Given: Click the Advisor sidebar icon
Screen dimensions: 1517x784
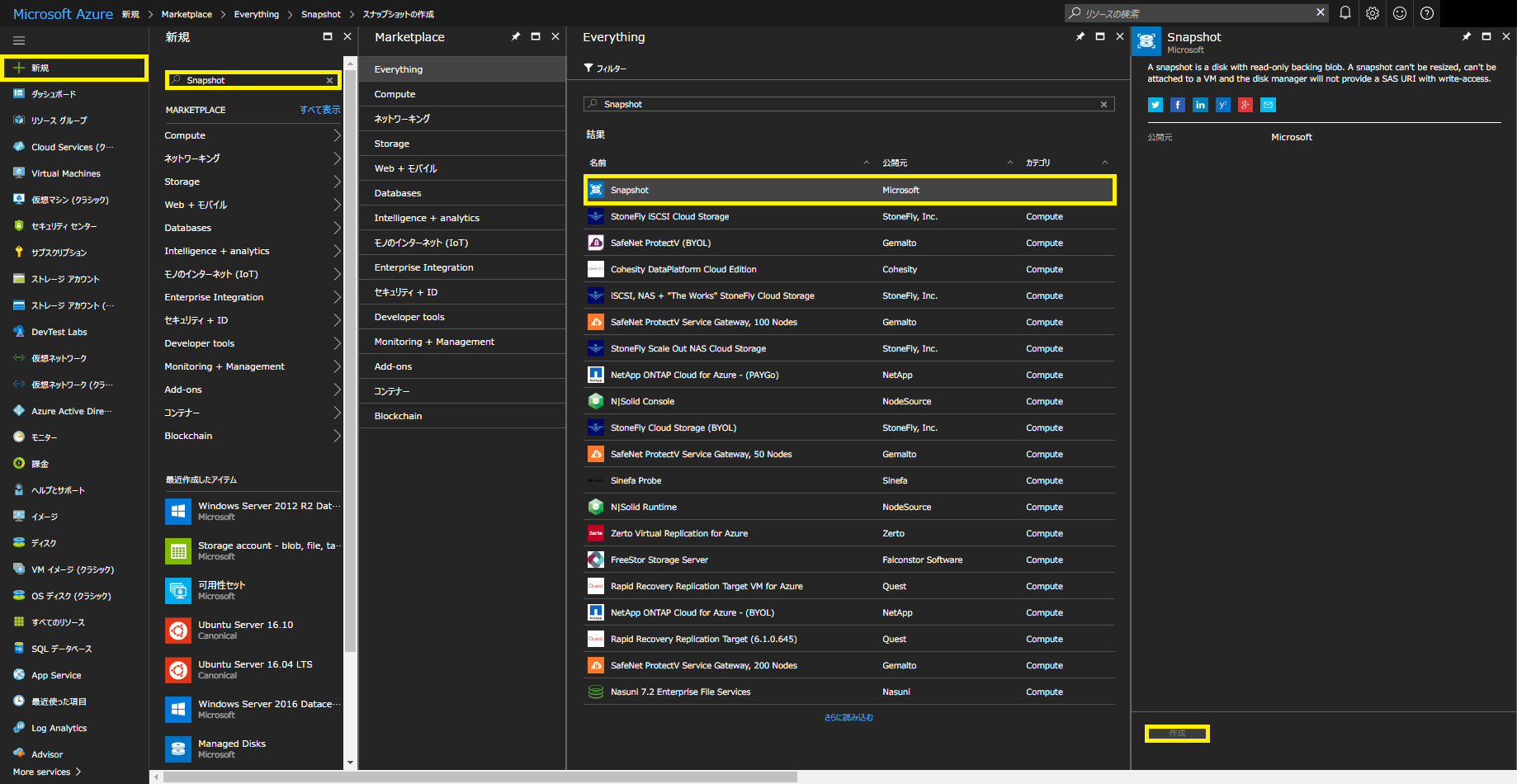Looking at the screenshot, I should click(x=19, y=754).
